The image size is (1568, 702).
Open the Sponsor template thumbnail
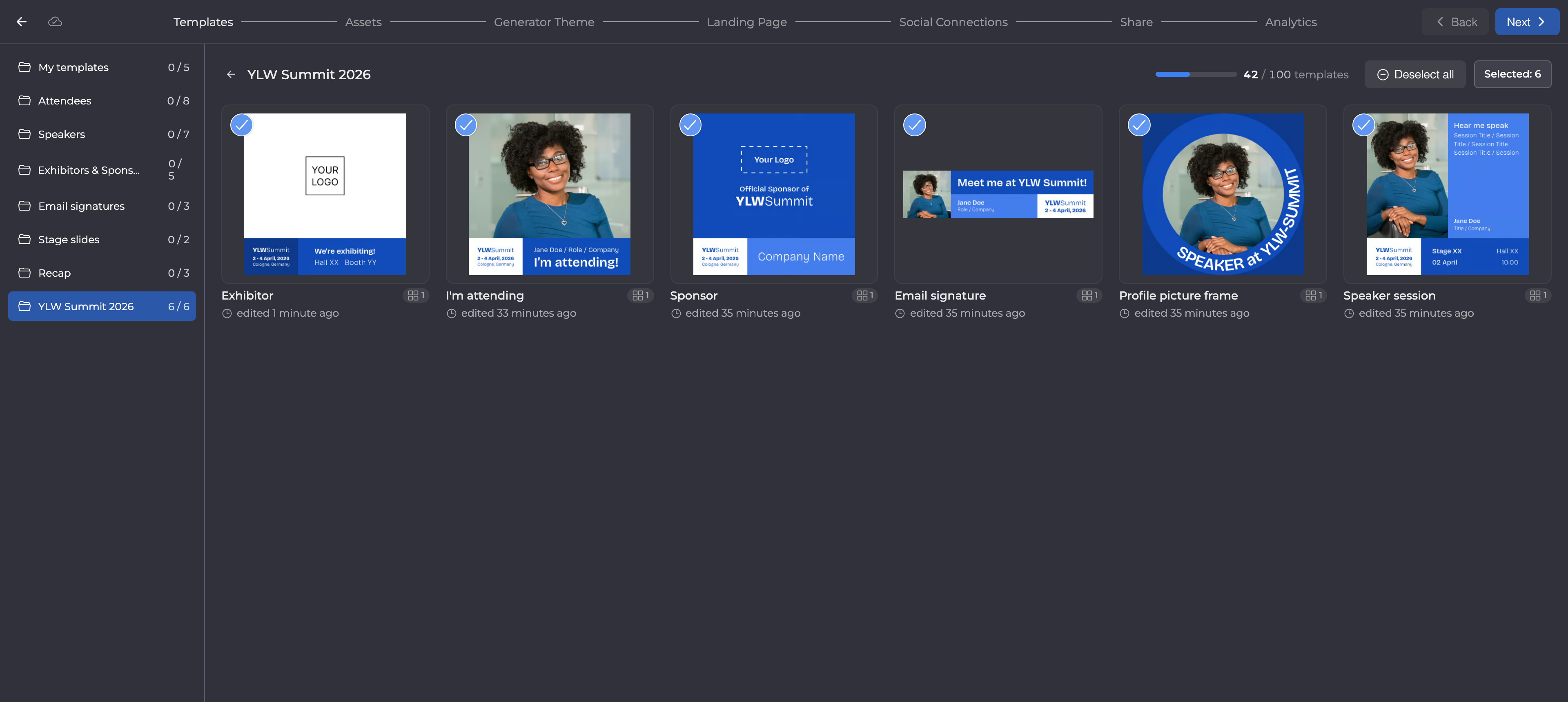coord(774,194)
